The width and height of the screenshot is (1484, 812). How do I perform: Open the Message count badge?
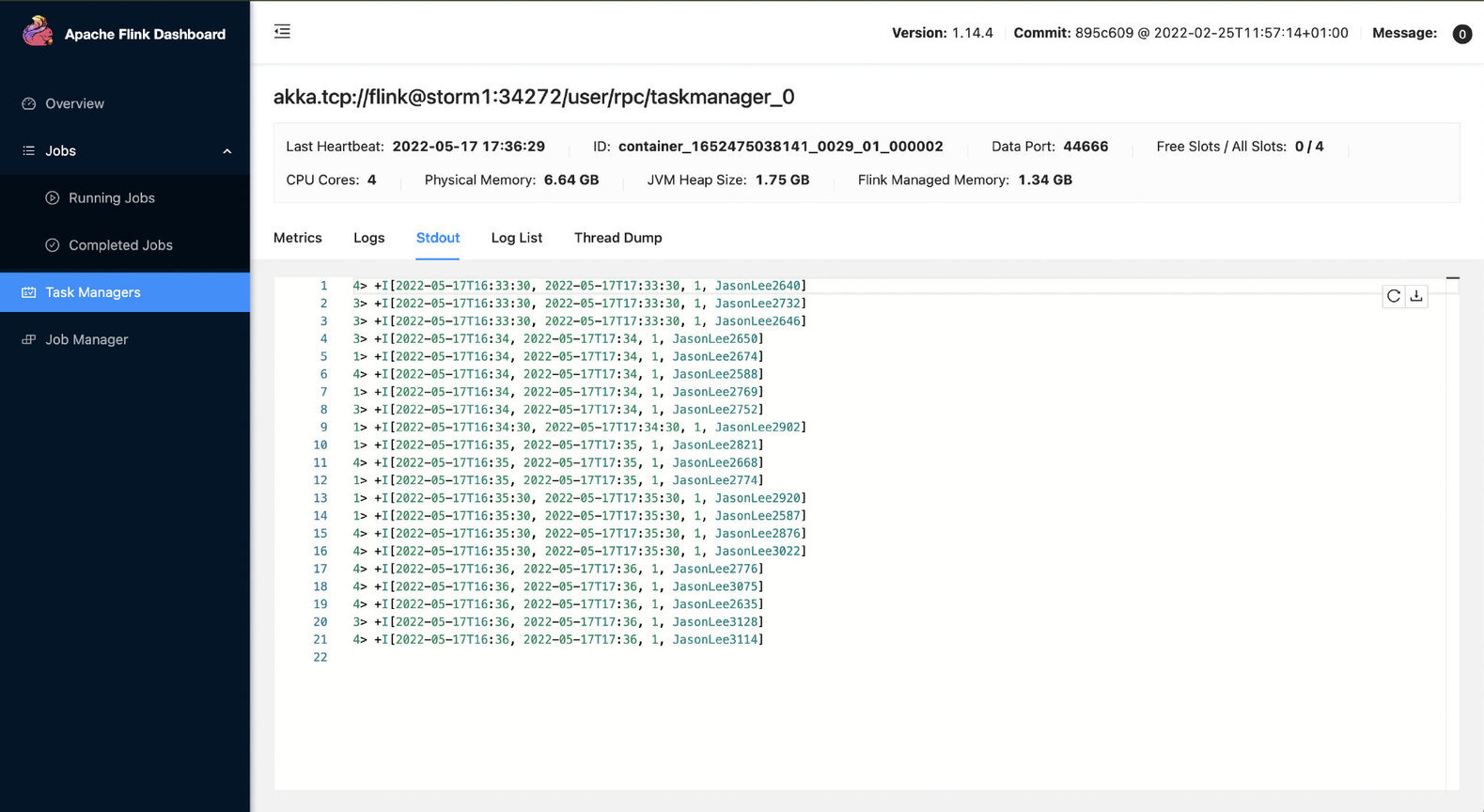tap(1461, 34)
